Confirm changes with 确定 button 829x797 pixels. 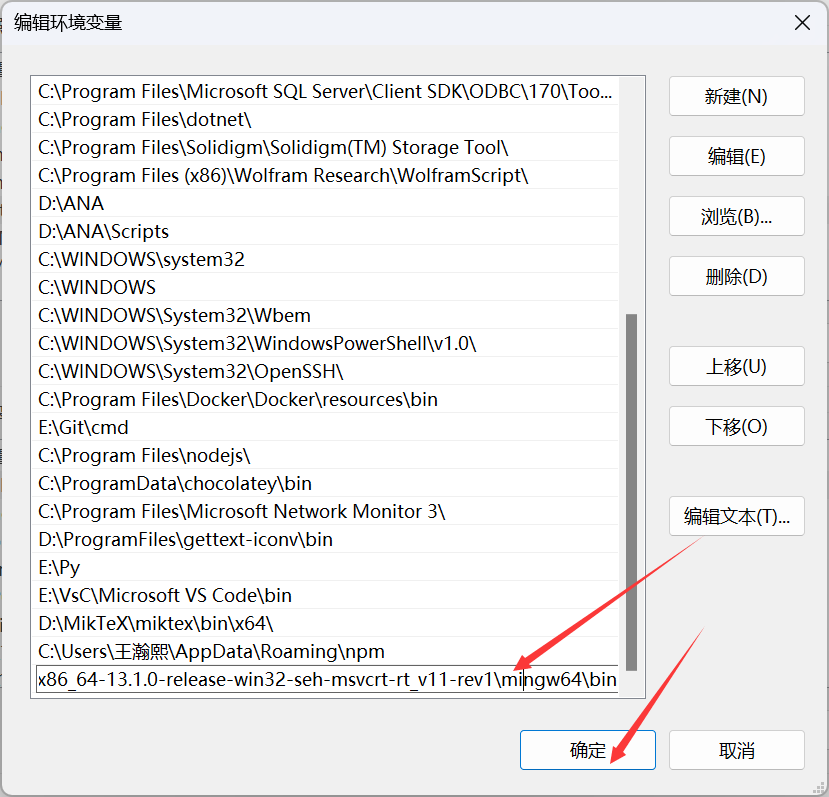point(587,750)
